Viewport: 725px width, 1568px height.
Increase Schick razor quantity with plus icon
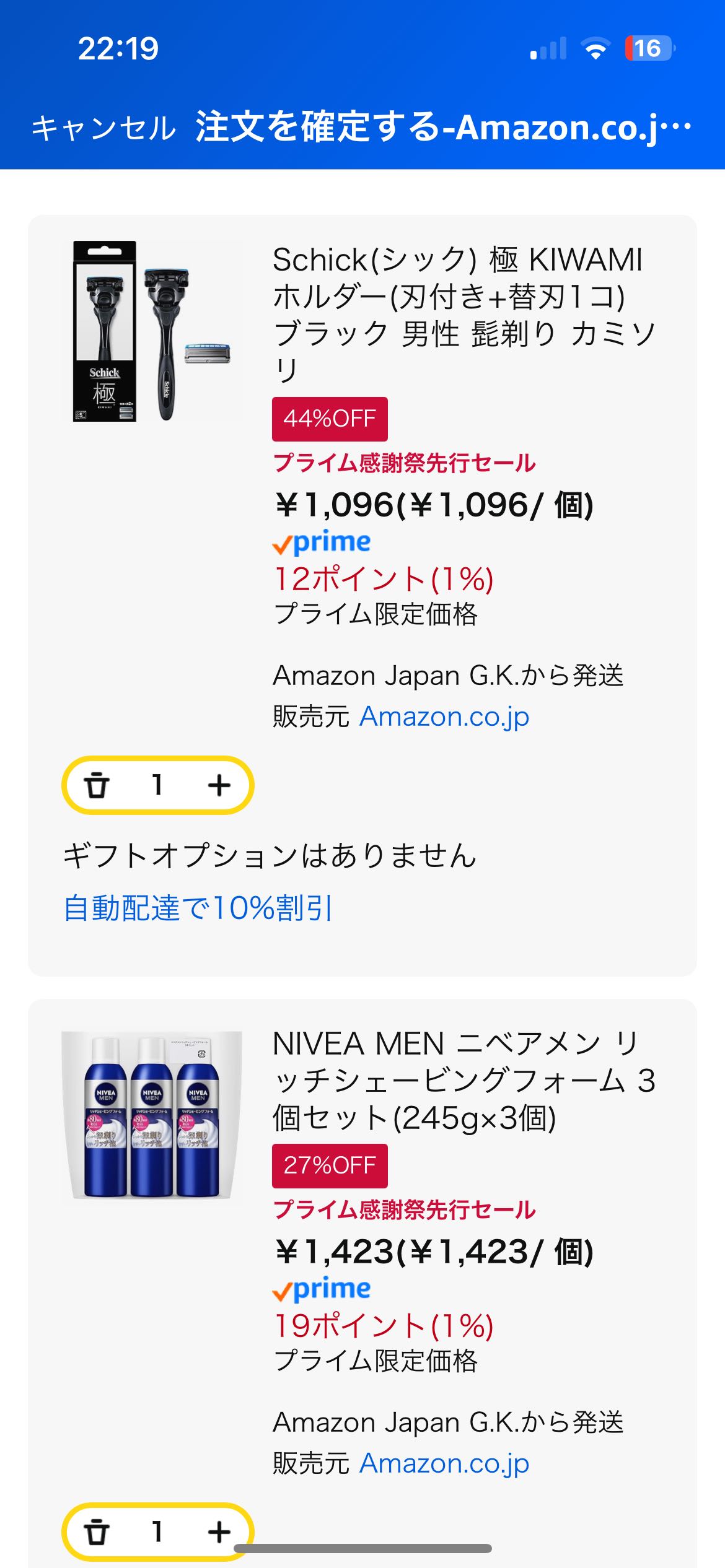click(x=219, y=785)
